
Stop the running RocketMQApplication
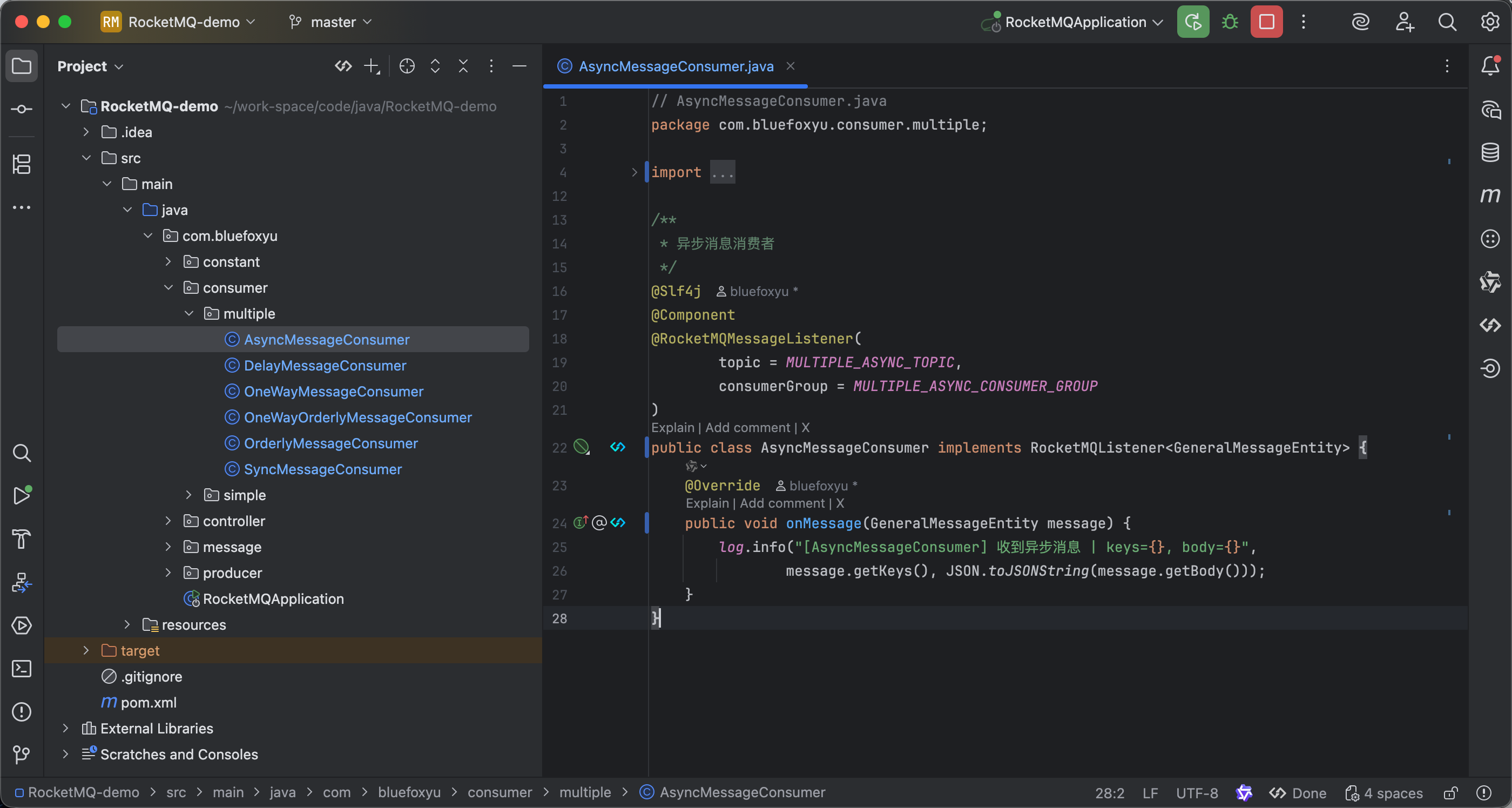[x=1266, y=22]
